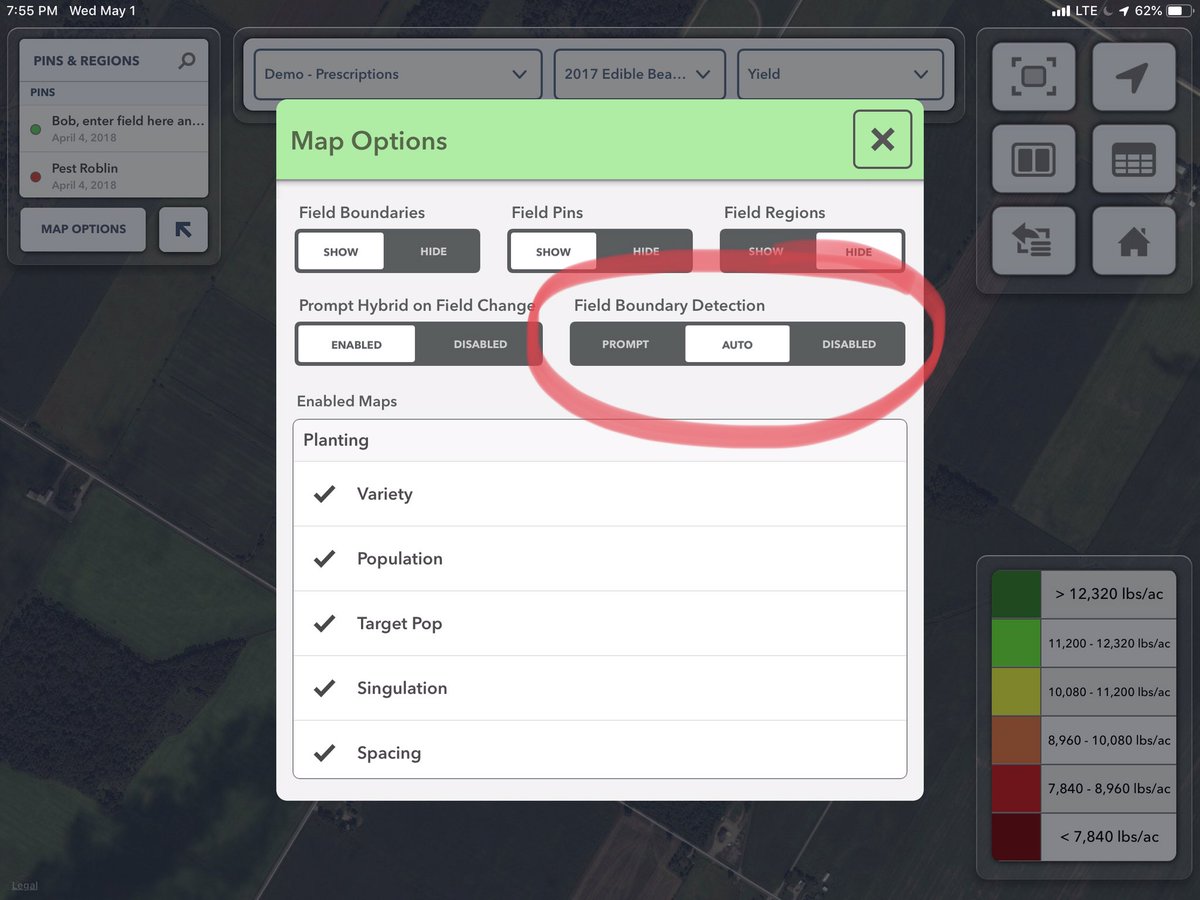Tap the fullscreen focus frame icon
This screenshot has width=1200, height=900.
point(1034,77)
